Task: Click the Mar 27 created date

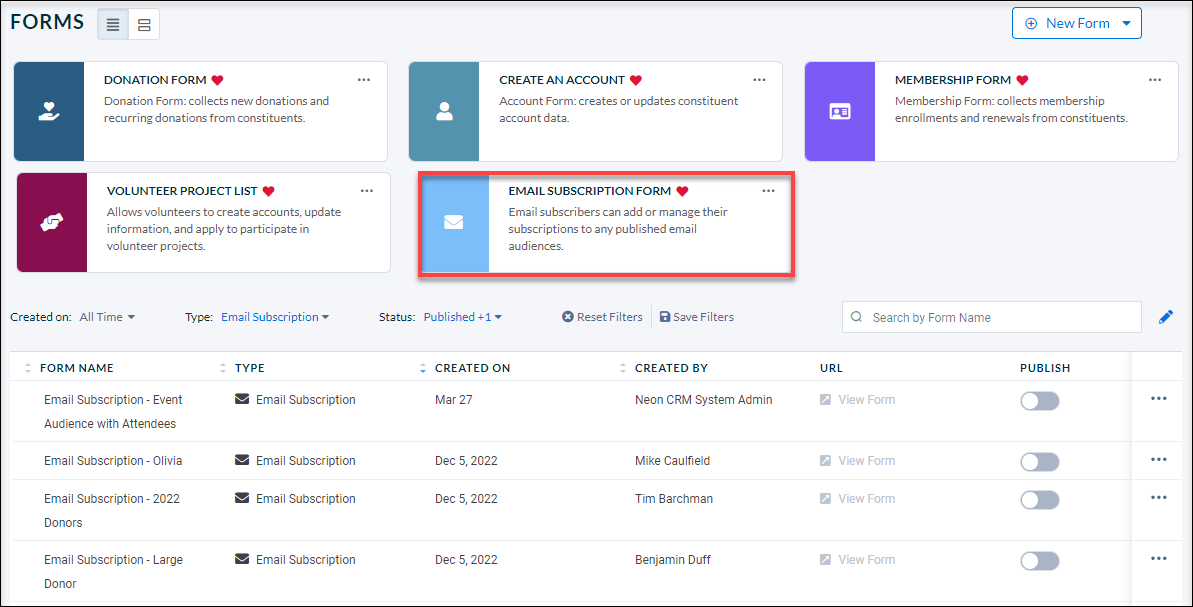Action: point(453,399)
